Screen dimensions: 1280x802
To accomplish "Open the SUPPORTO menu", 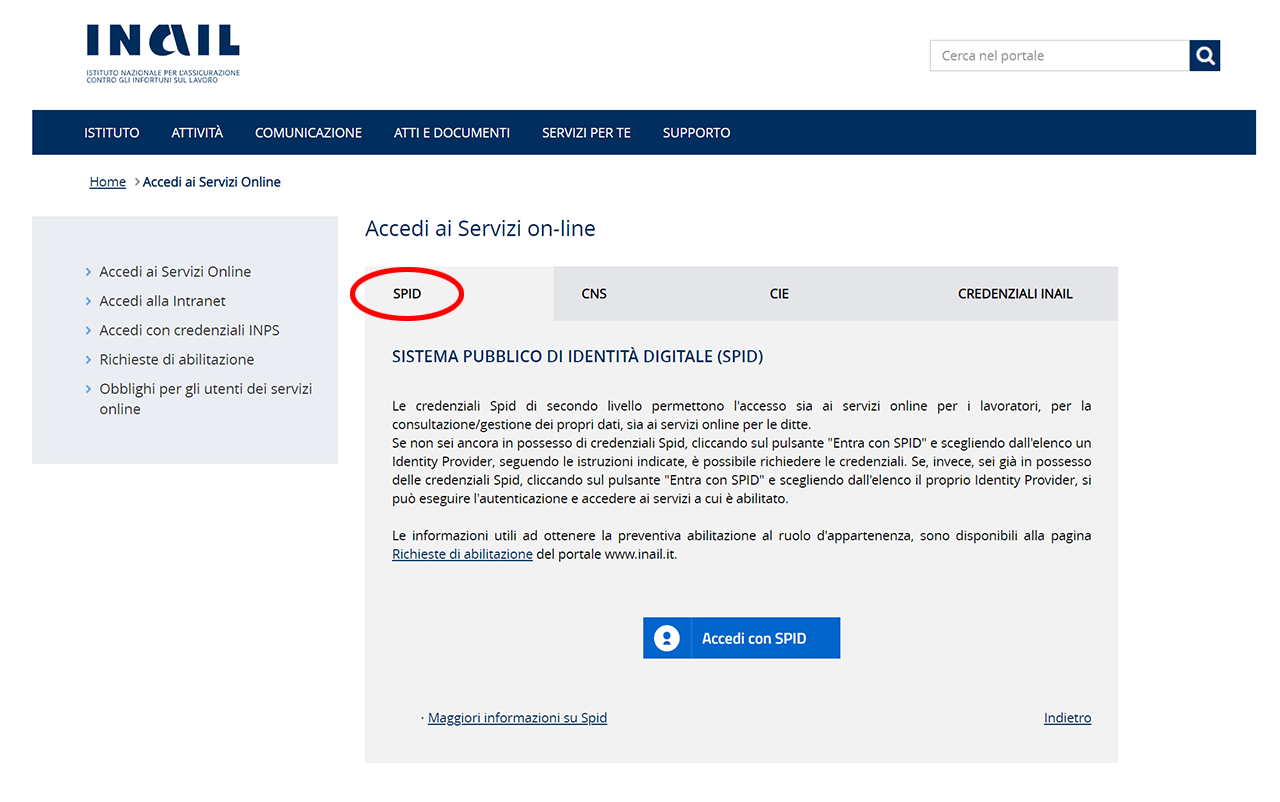I will [x=696, y=133].
